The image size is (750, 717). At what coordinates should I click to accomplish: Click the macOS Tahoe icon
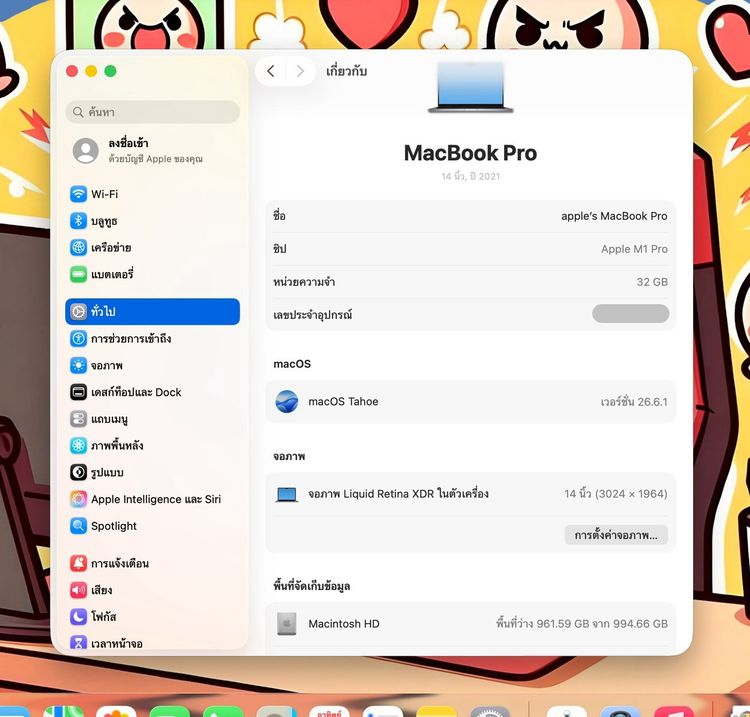click(287, 401)
